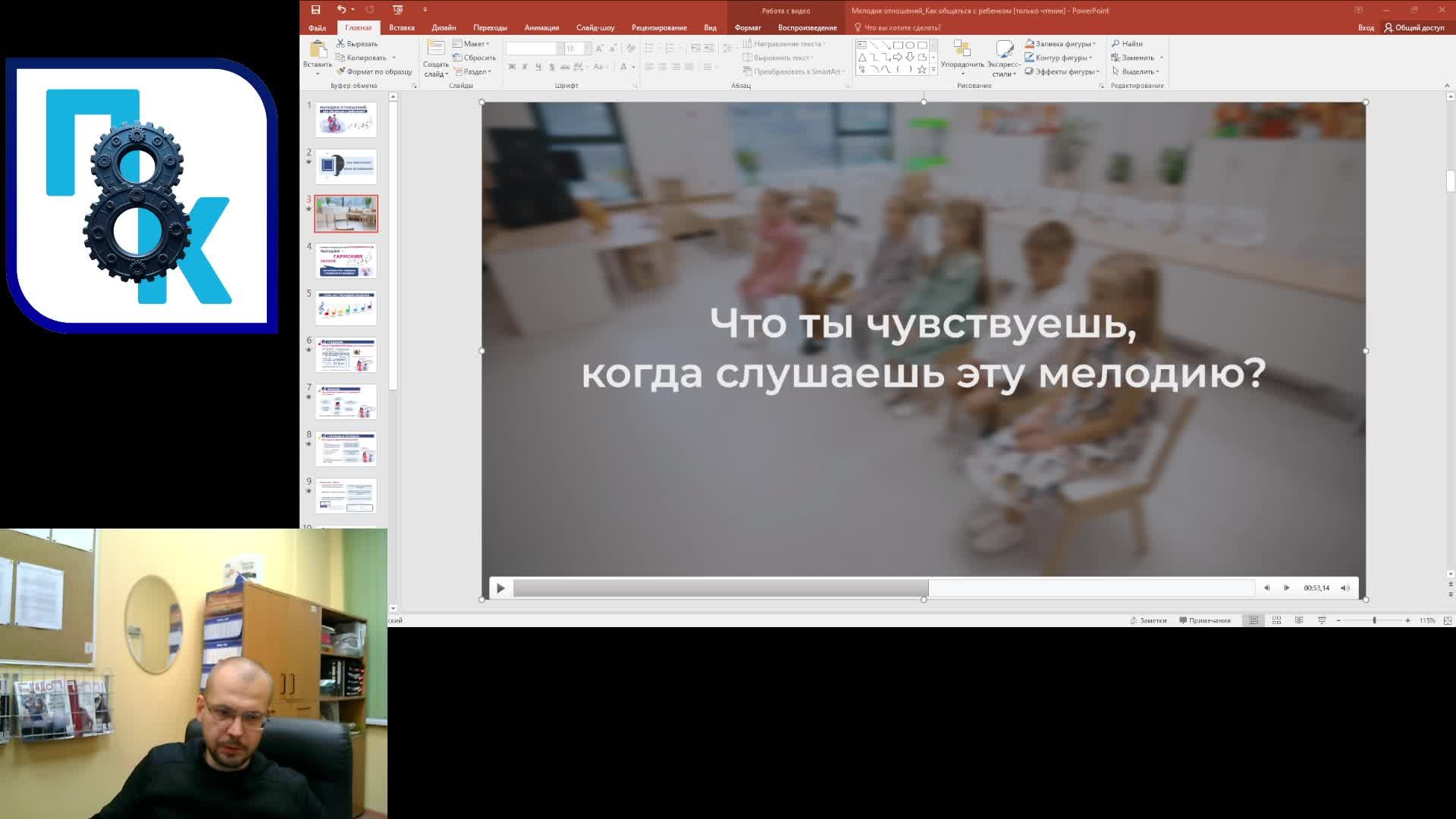1456x819 pixels.
Task: Apply underline formatting with the Ч icon
Action: 537,67
